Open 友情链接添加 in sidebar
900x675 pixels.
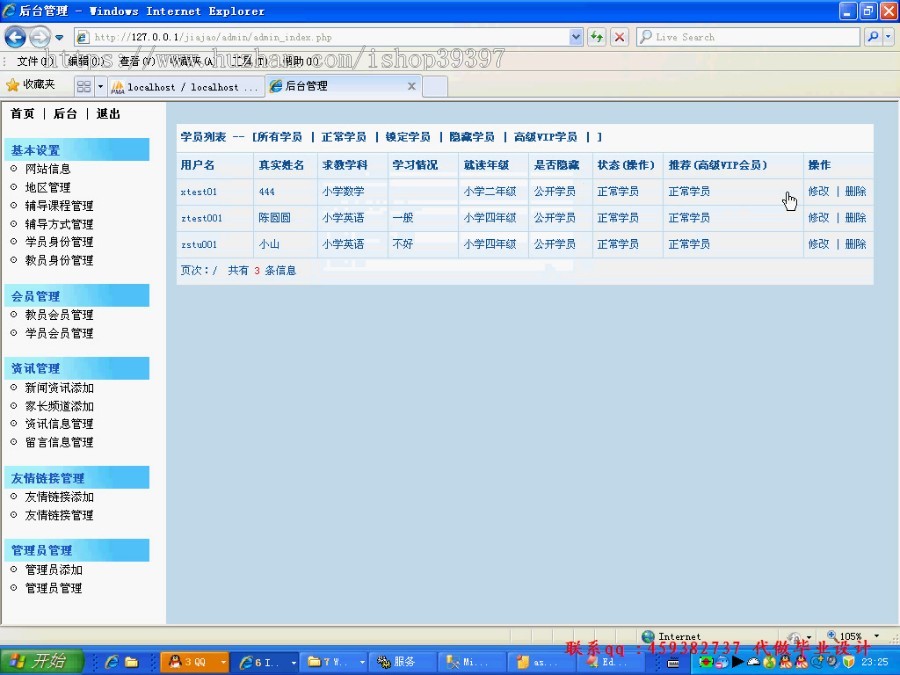pos(59,496)
